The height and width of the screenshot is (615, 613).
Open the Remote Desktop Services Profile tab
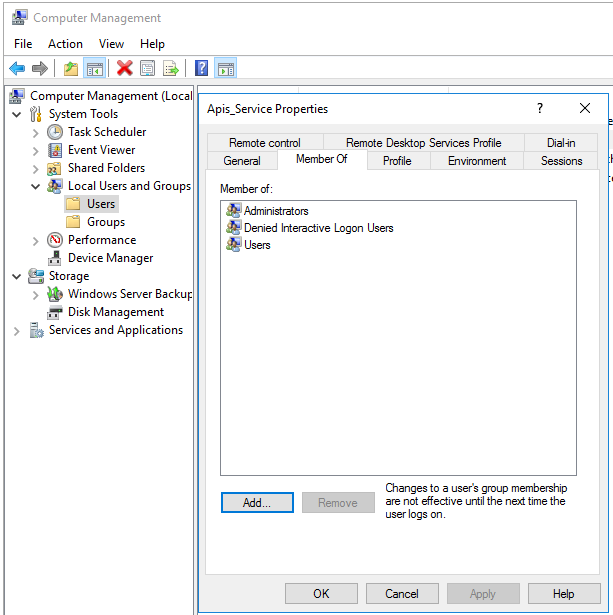coord(423,143)
